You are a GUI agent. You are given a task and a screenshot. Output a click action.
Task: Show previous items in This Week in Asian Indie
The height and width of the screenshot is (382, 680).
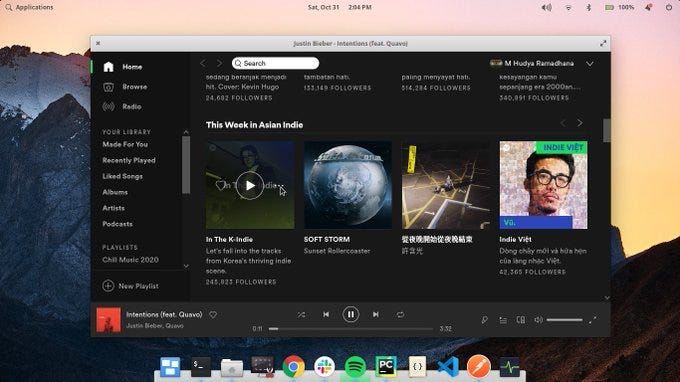(563, 123)
